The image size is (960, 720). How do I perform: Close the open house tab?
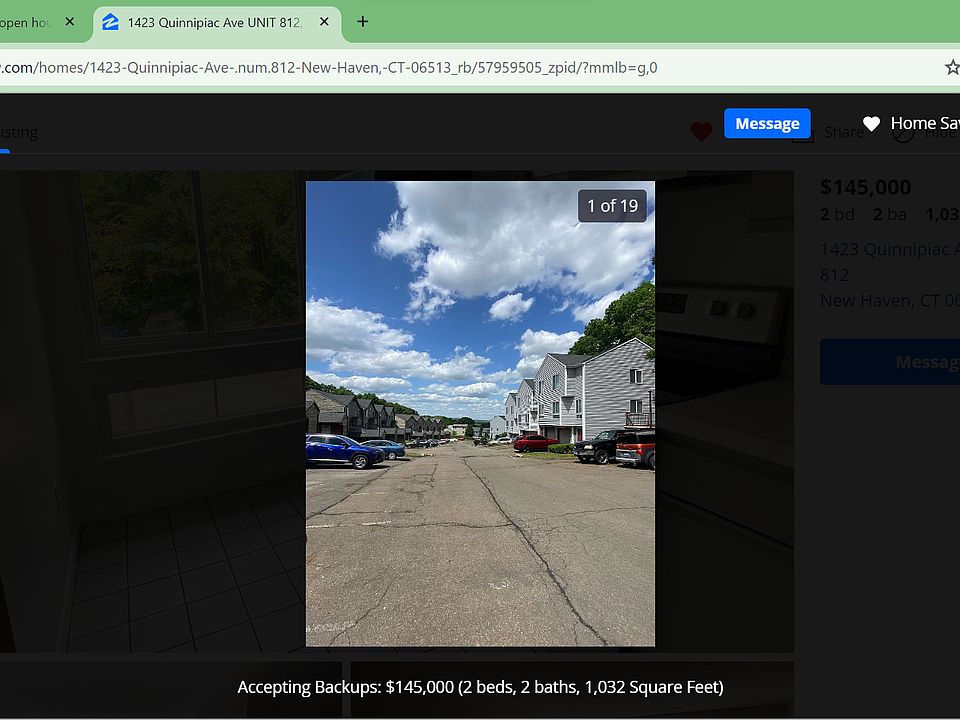[69, 22]
